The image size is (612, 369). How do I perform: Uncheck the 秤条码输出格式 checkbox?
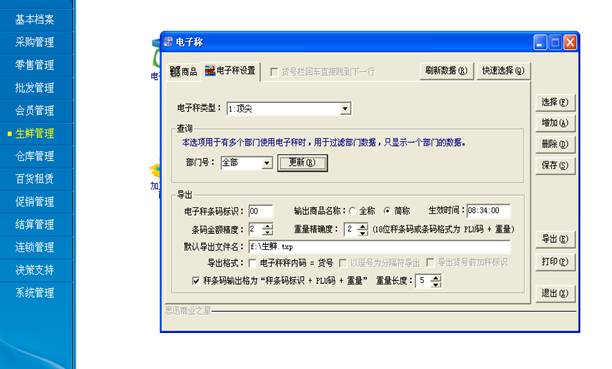[196, 280]
